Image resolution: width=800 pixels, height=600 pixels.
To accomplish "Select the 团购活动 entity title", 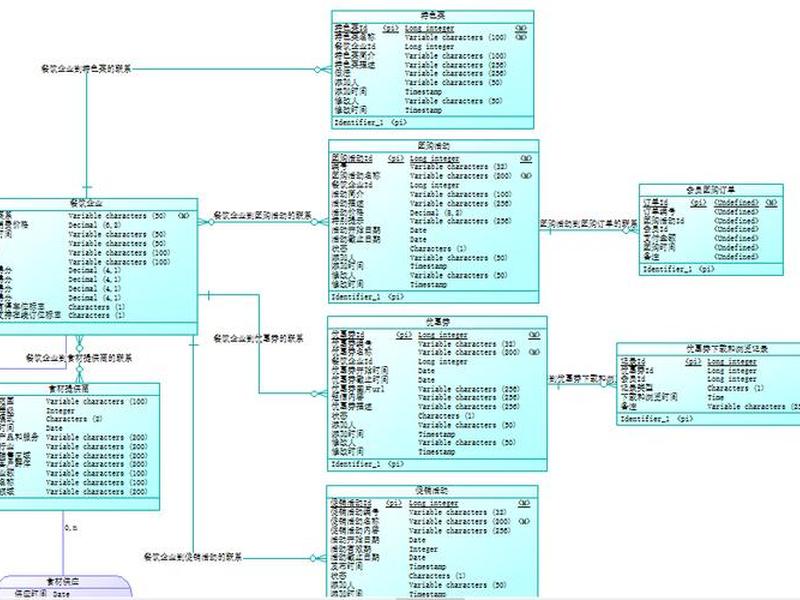I will [434, 146].
